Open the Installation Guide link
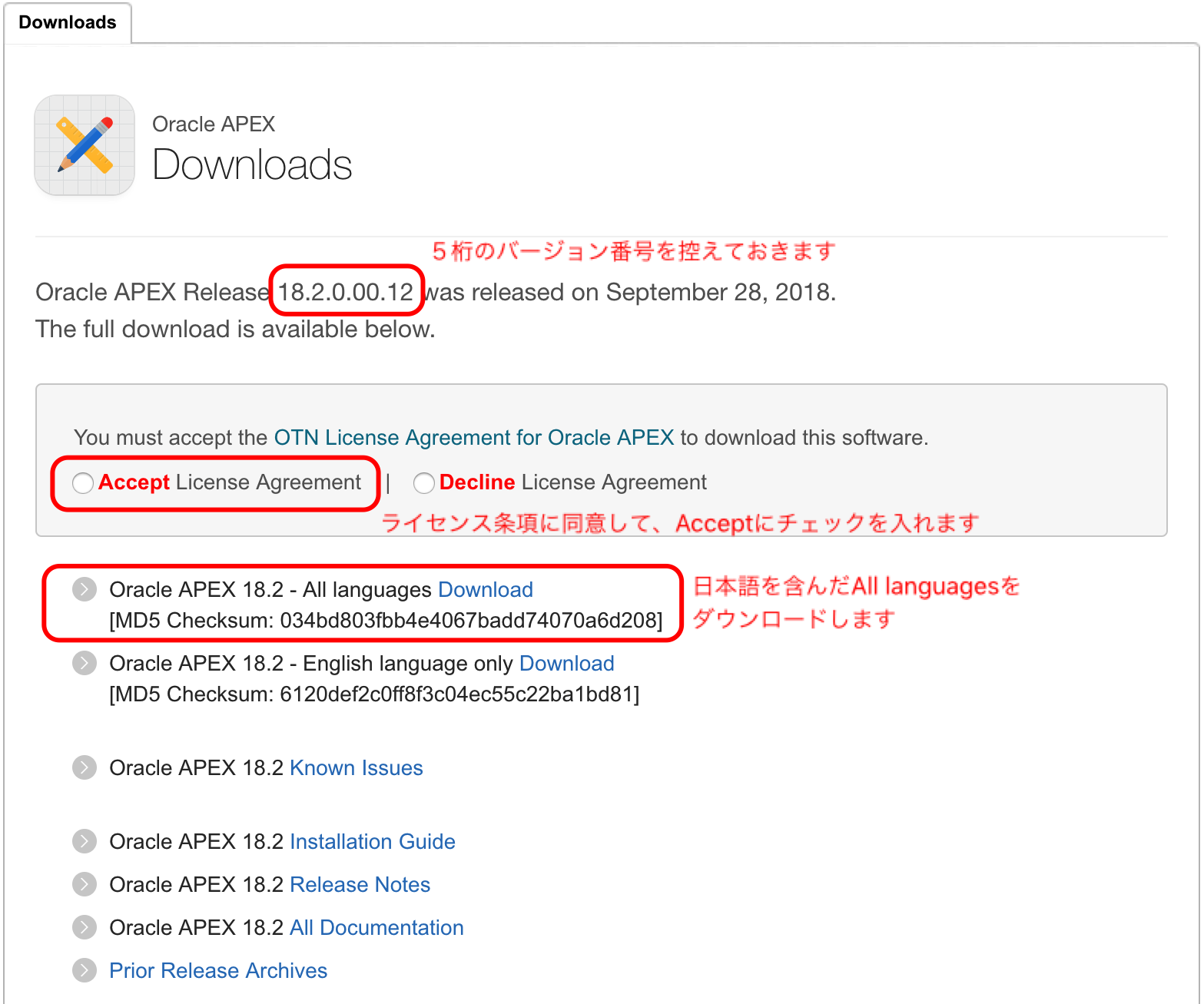Screen dimensions: 1204x1004 pyautogui.click(x=373, y=842)
